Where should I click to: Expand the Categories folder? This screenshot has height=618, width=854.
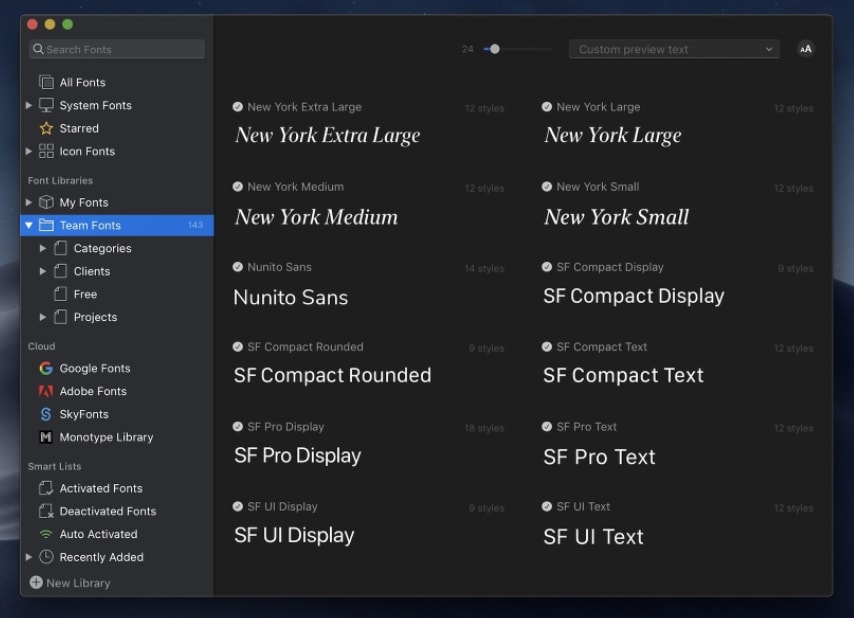(x=43, y=248)
